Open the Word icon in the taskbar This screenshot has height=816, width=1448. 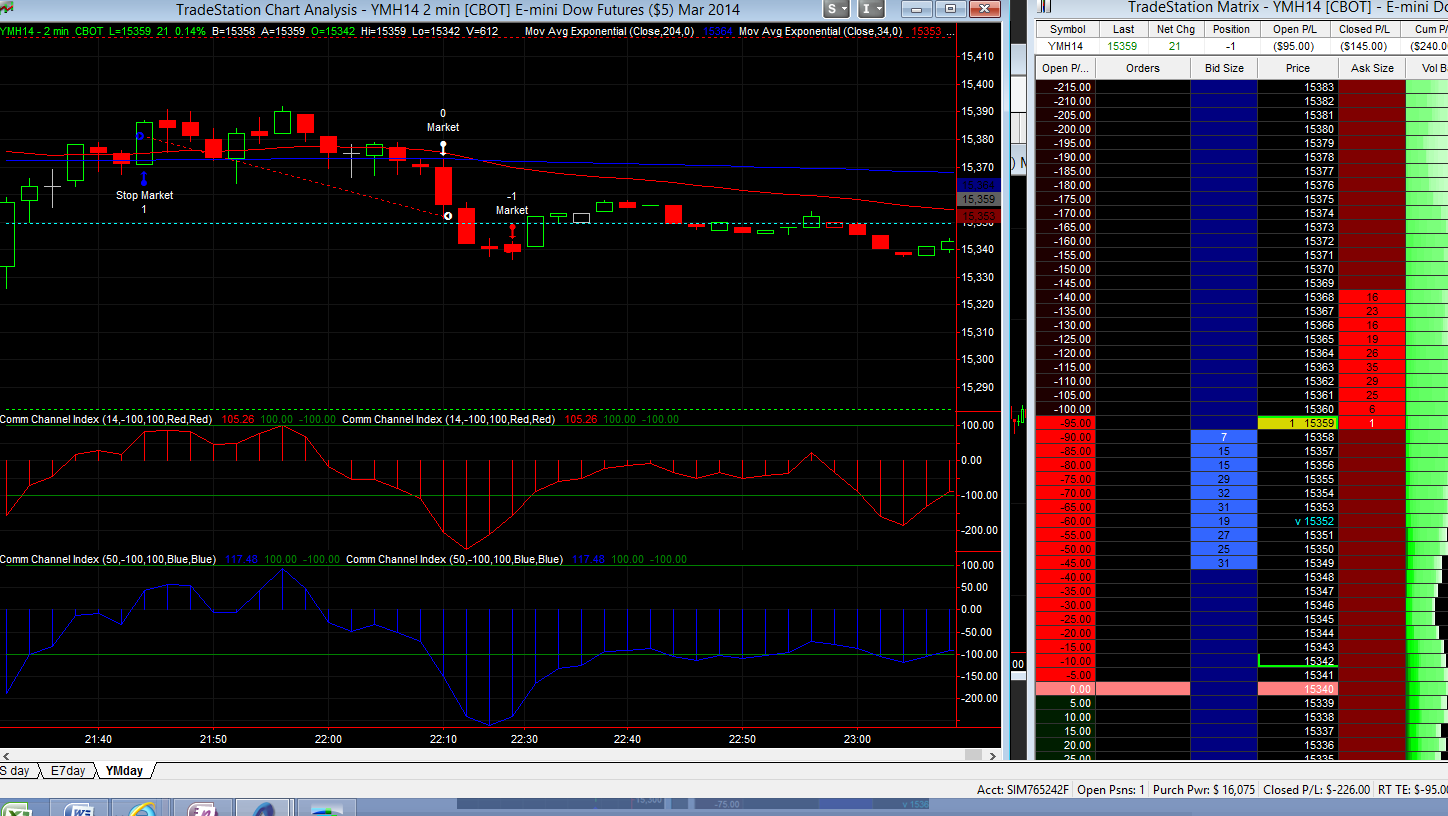pyautogui.click(x=82, y=808)
